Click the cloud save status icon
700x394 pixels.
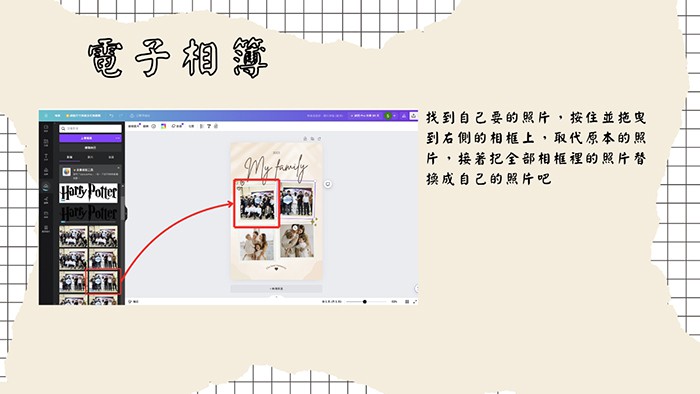point(132,116)
